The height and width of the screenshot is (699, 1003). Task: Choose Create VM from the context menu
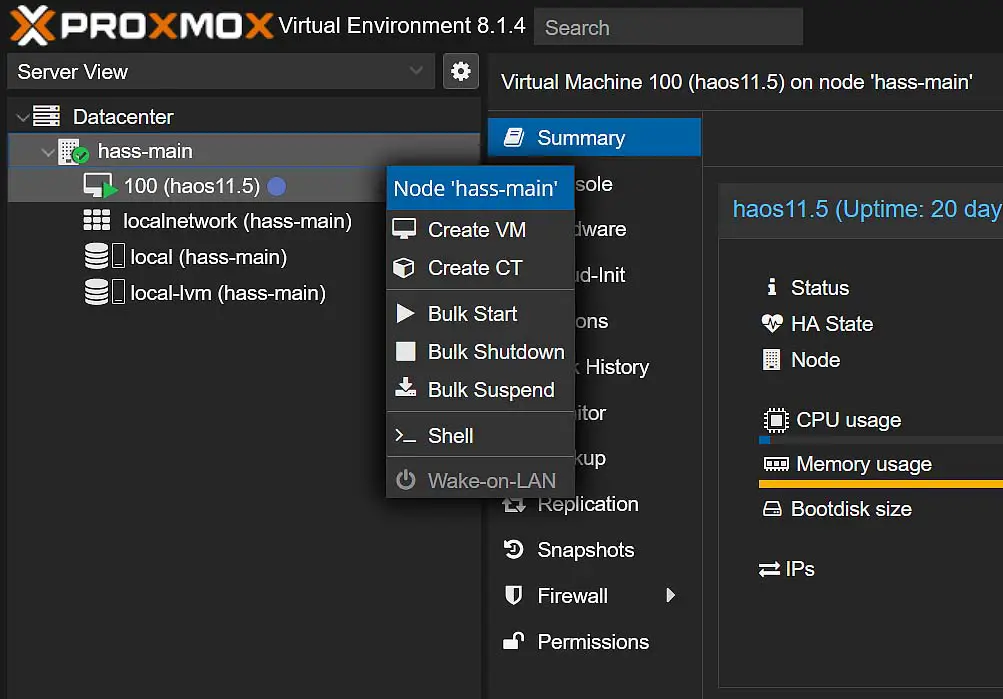480,230
